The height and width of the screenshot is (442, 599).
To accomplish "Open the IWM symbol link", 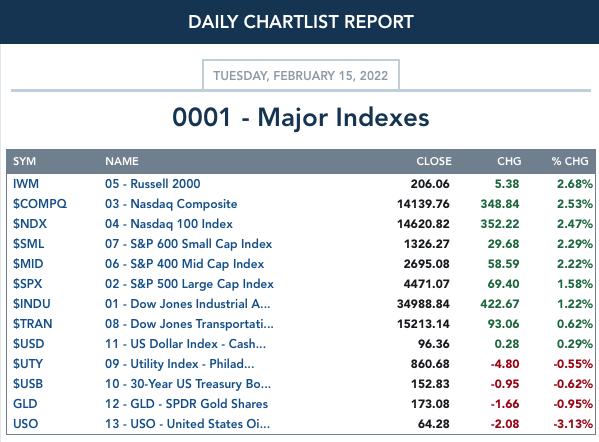I will pyautogui.click(x=26, y=184).
